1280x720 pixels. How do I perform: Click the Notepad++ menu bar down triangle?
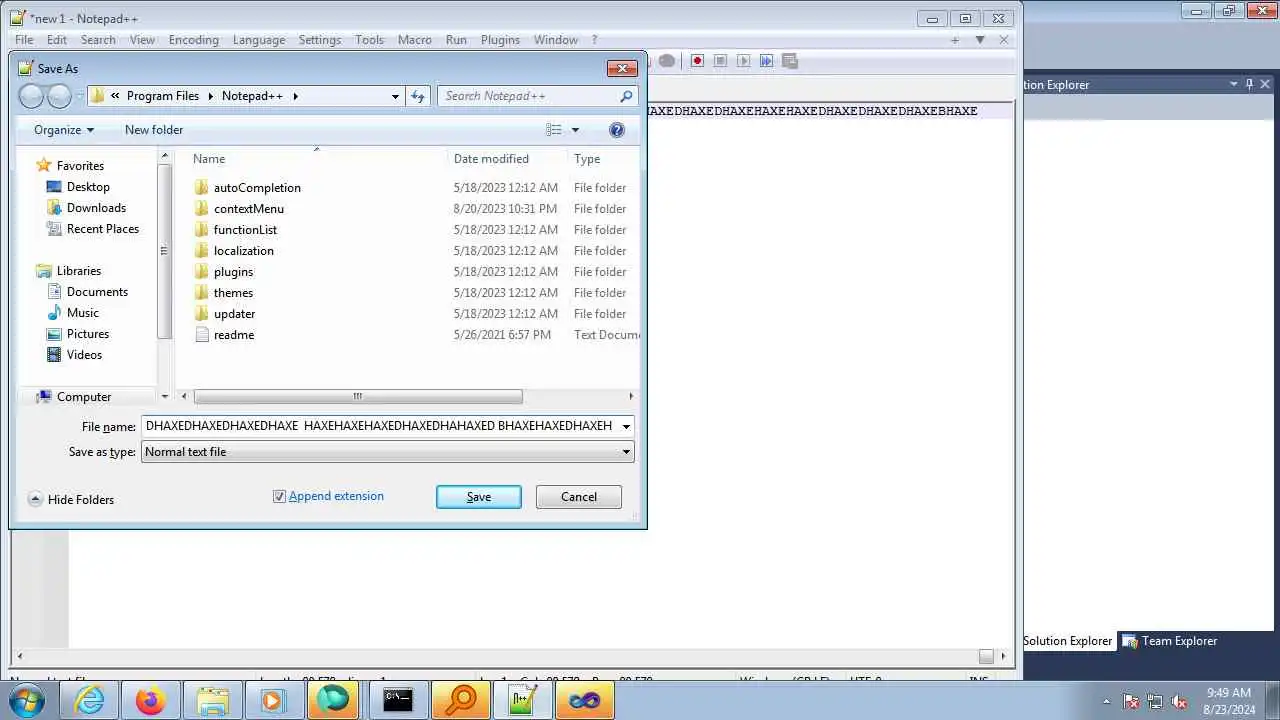click(980, 40)
